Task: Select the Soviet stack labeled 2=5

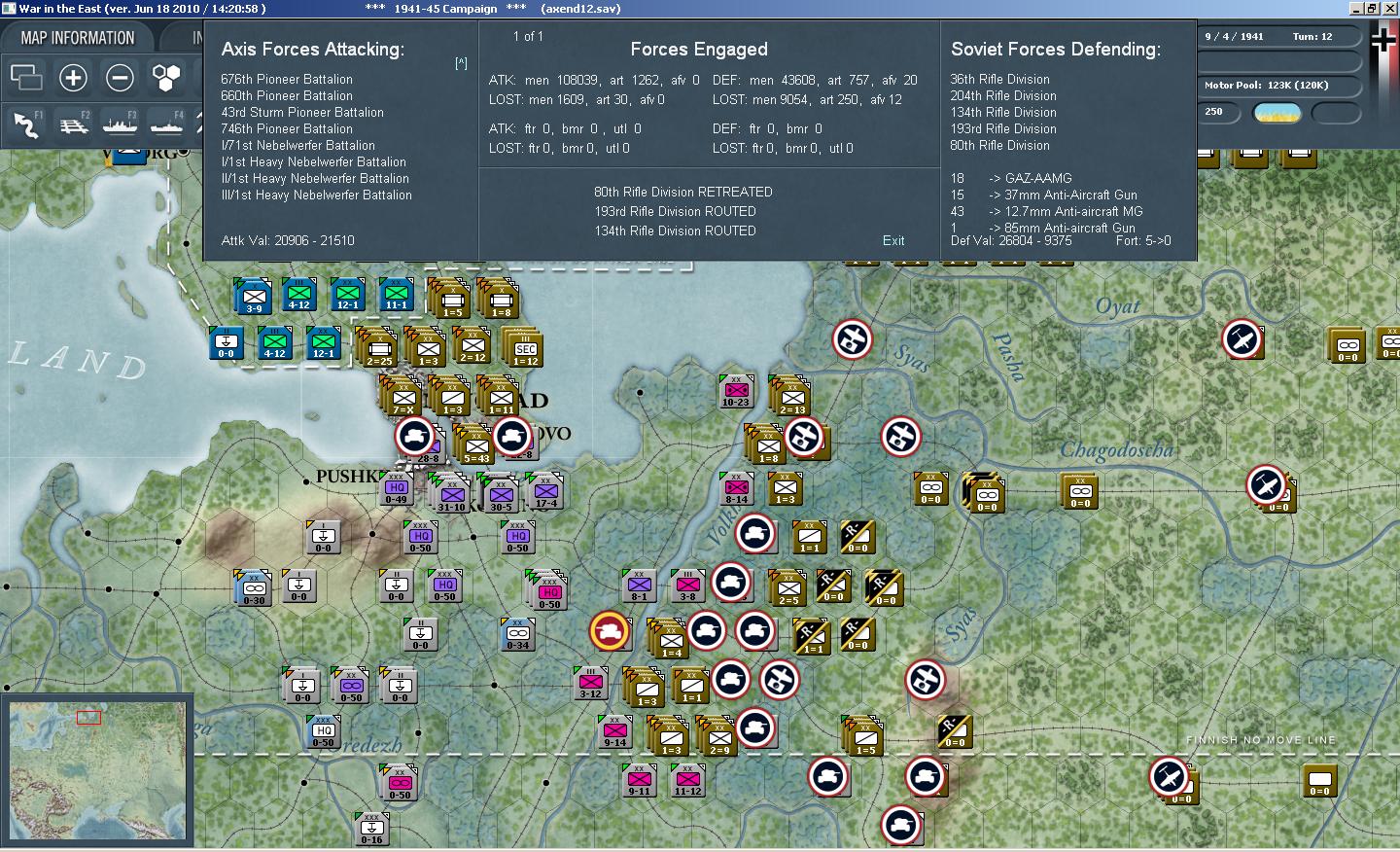Action: pyautogui.click(x=787, y=588)
